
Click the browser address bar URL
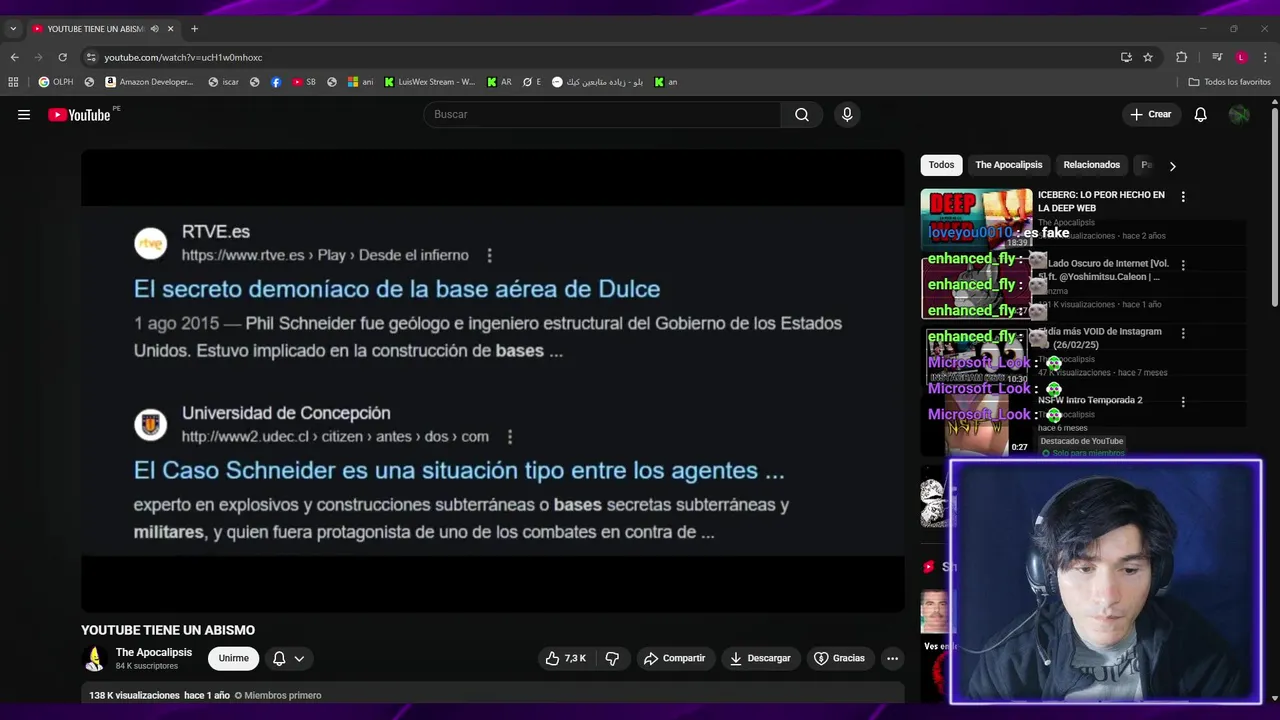point(183,57)
